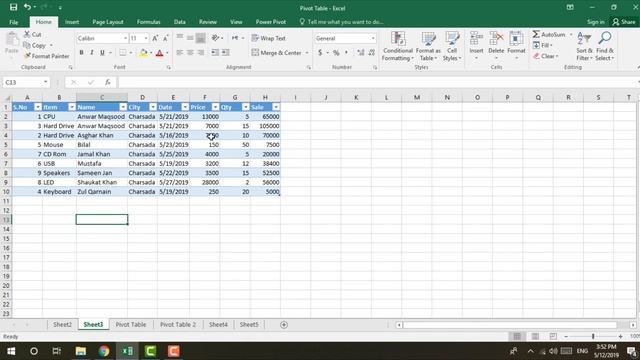Image resolution: width=640 pixels, height=360 pixels.
Task: Open Excel from the Windows taskbar
Action: coord(127,351)
